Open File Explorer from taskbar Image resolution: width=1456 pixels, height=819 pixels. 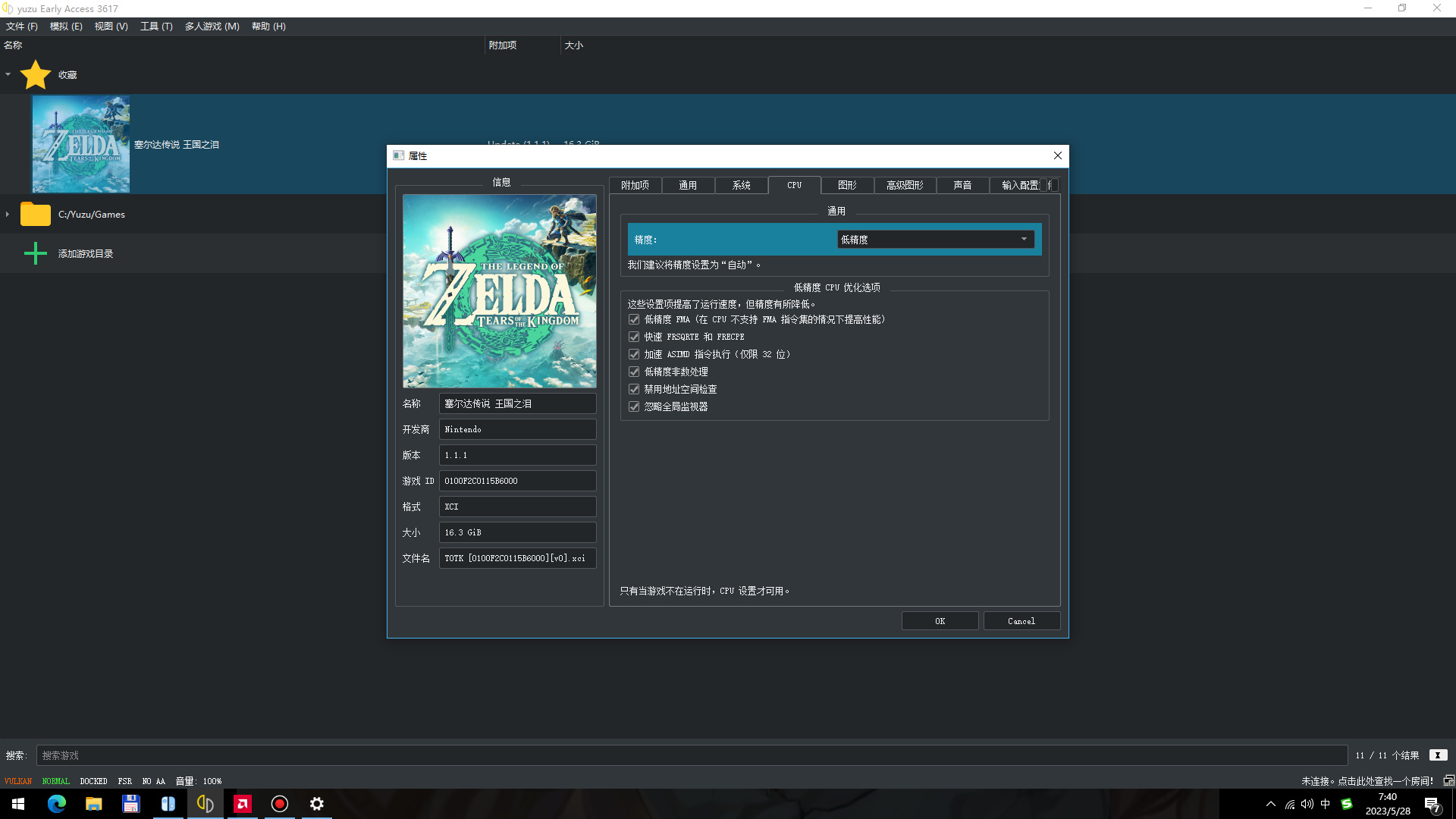click(93, 804)
